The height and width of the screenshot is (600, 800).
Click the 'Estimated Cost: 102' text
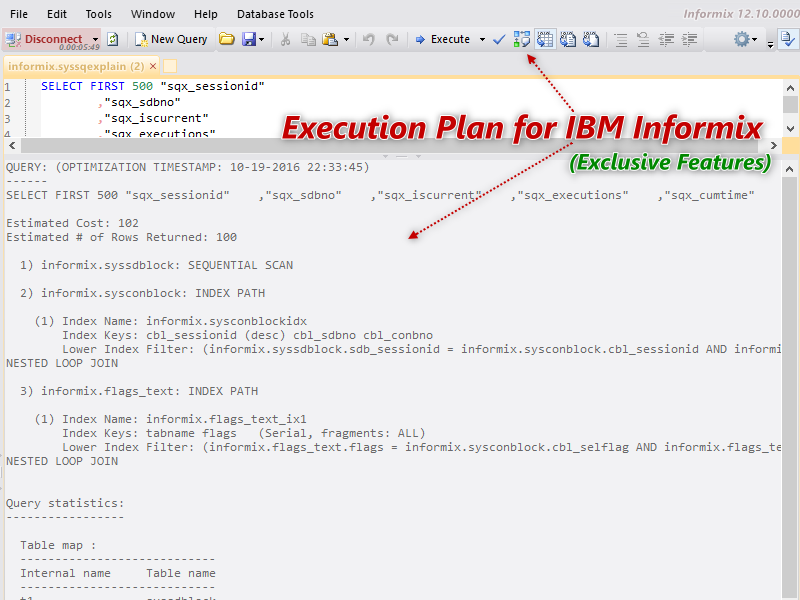[72, 223]
